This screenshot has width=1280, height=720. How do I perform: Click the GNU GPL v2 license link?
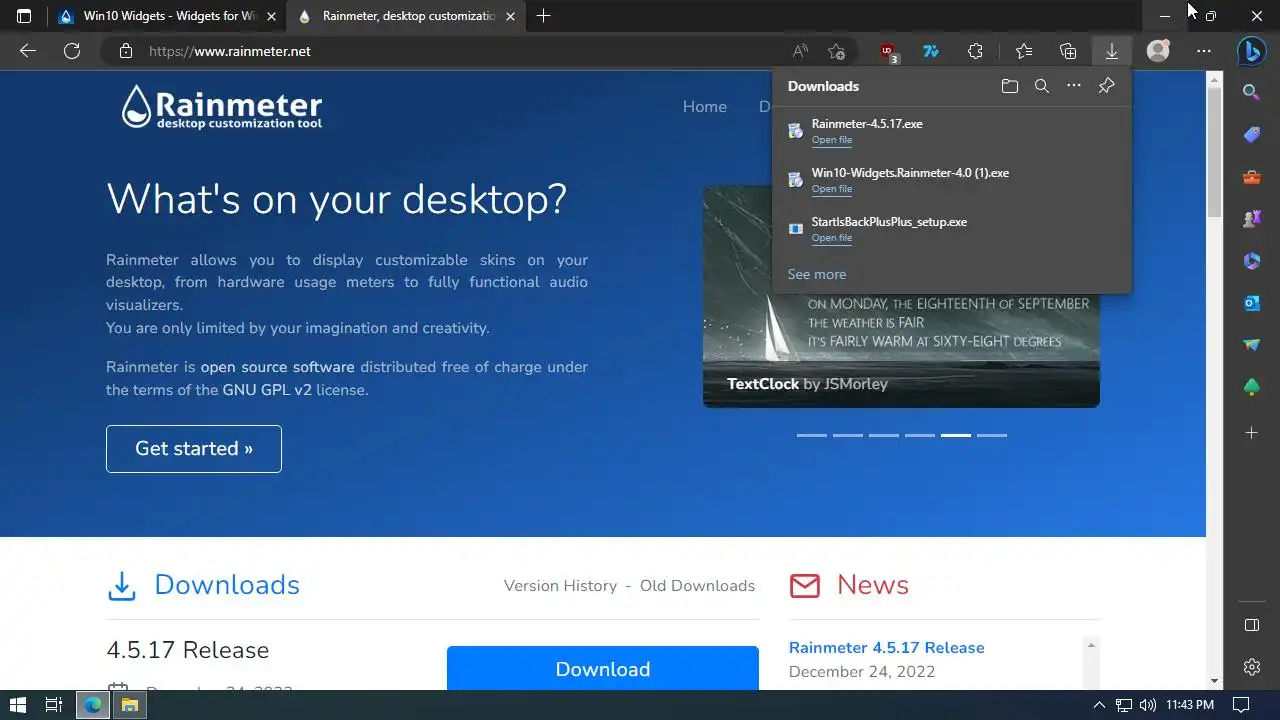tap(267, 390)
